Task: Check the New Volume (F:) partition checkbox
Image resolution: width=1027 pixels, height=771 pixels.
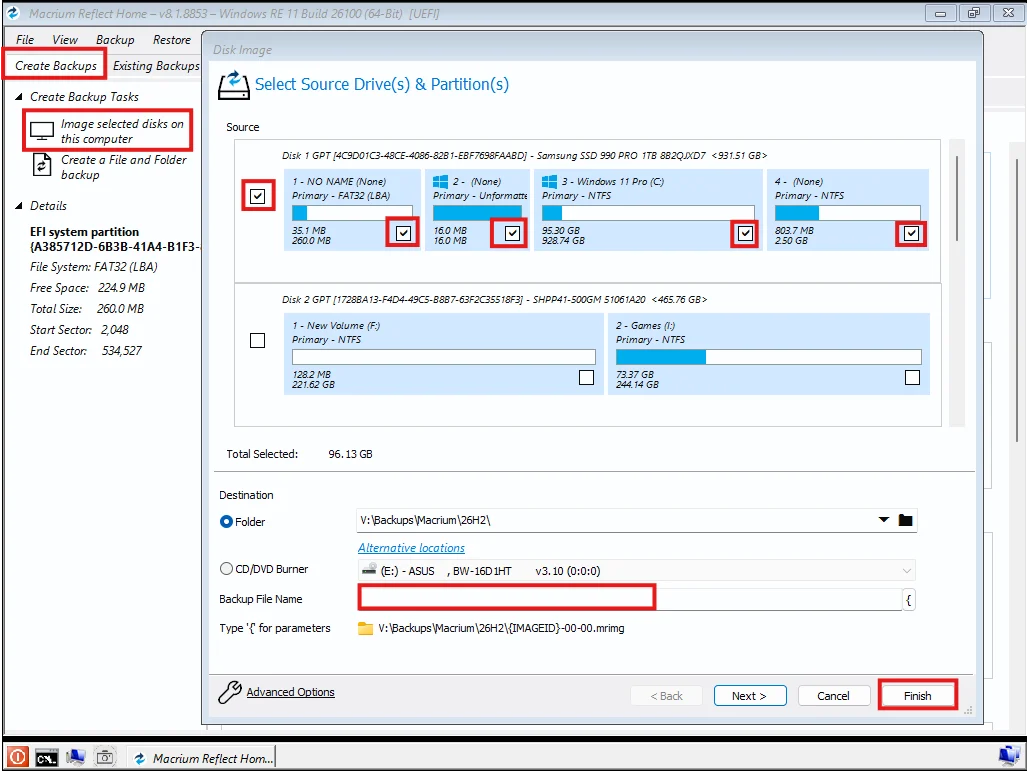Action: click(586, 377)
